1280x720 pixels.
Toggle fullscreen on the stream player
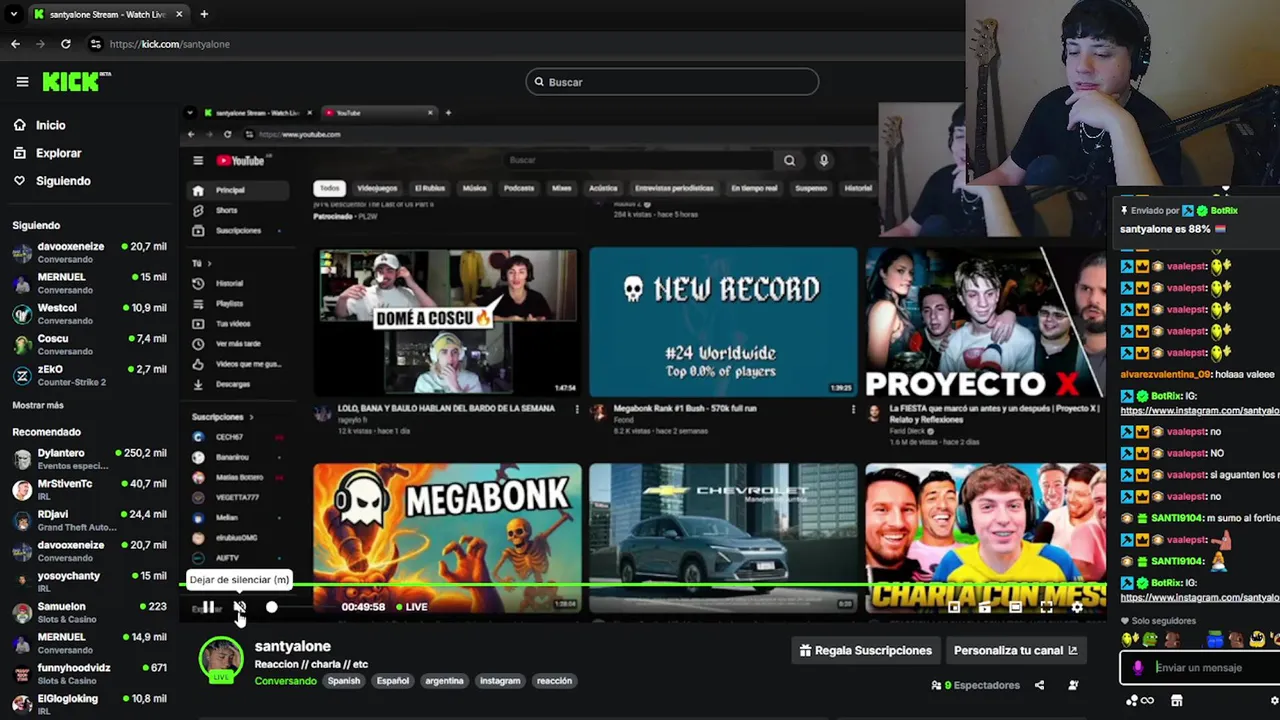[x=1046, y=607]
